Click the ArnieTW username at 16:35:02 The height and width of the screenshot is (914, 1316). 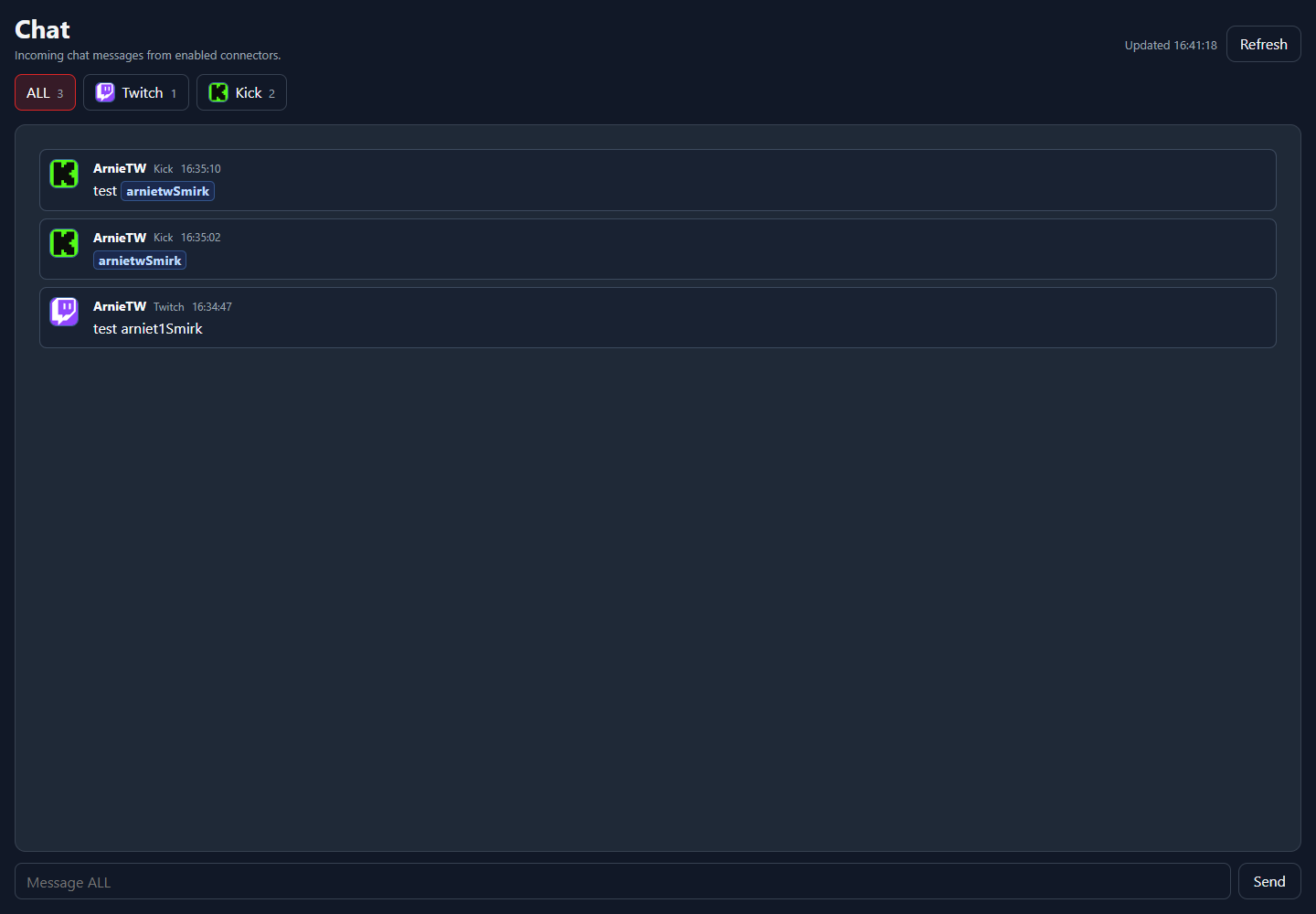[120, 238]
